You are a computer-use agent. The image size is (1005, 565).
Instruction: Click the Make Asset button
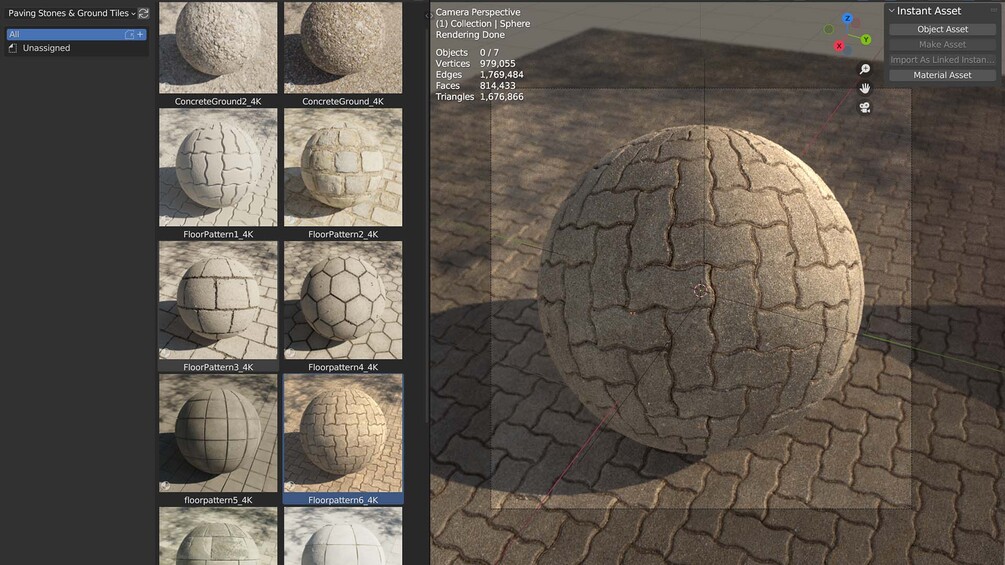(942, 44)
